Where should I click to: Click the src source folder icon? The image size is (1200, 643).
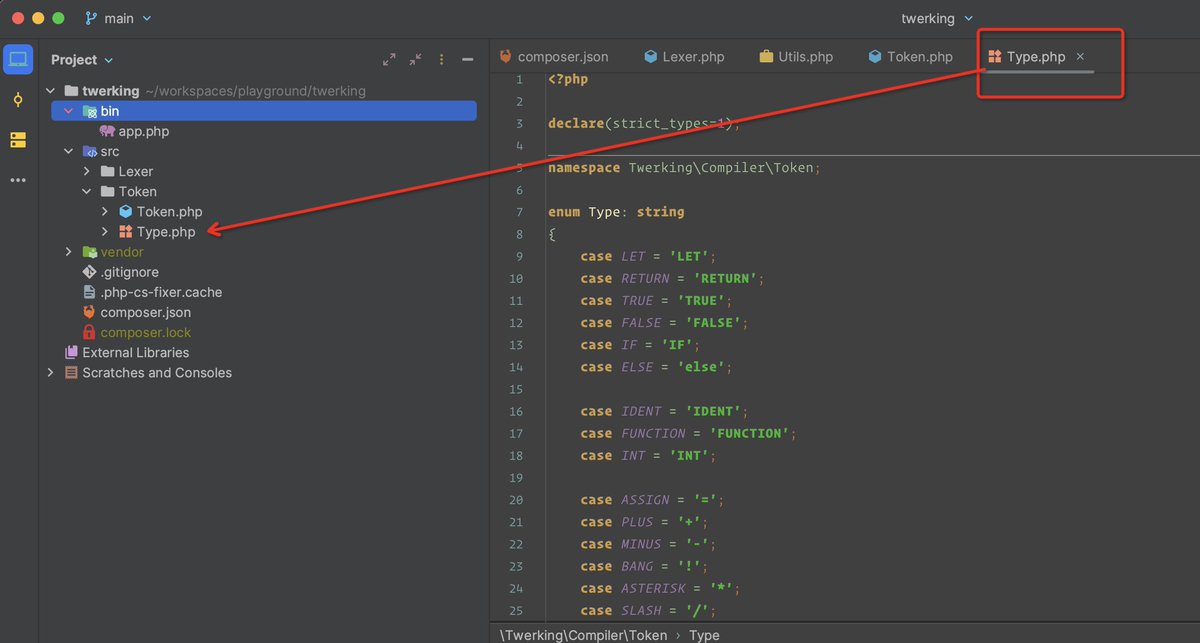(x=90, y=151)
